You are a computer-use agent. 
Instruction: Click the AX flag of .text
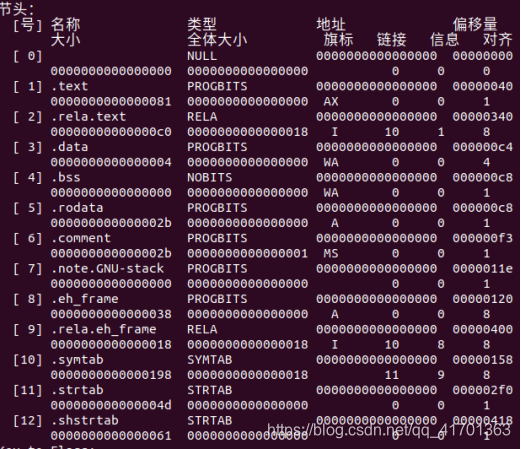click(331, 102)
